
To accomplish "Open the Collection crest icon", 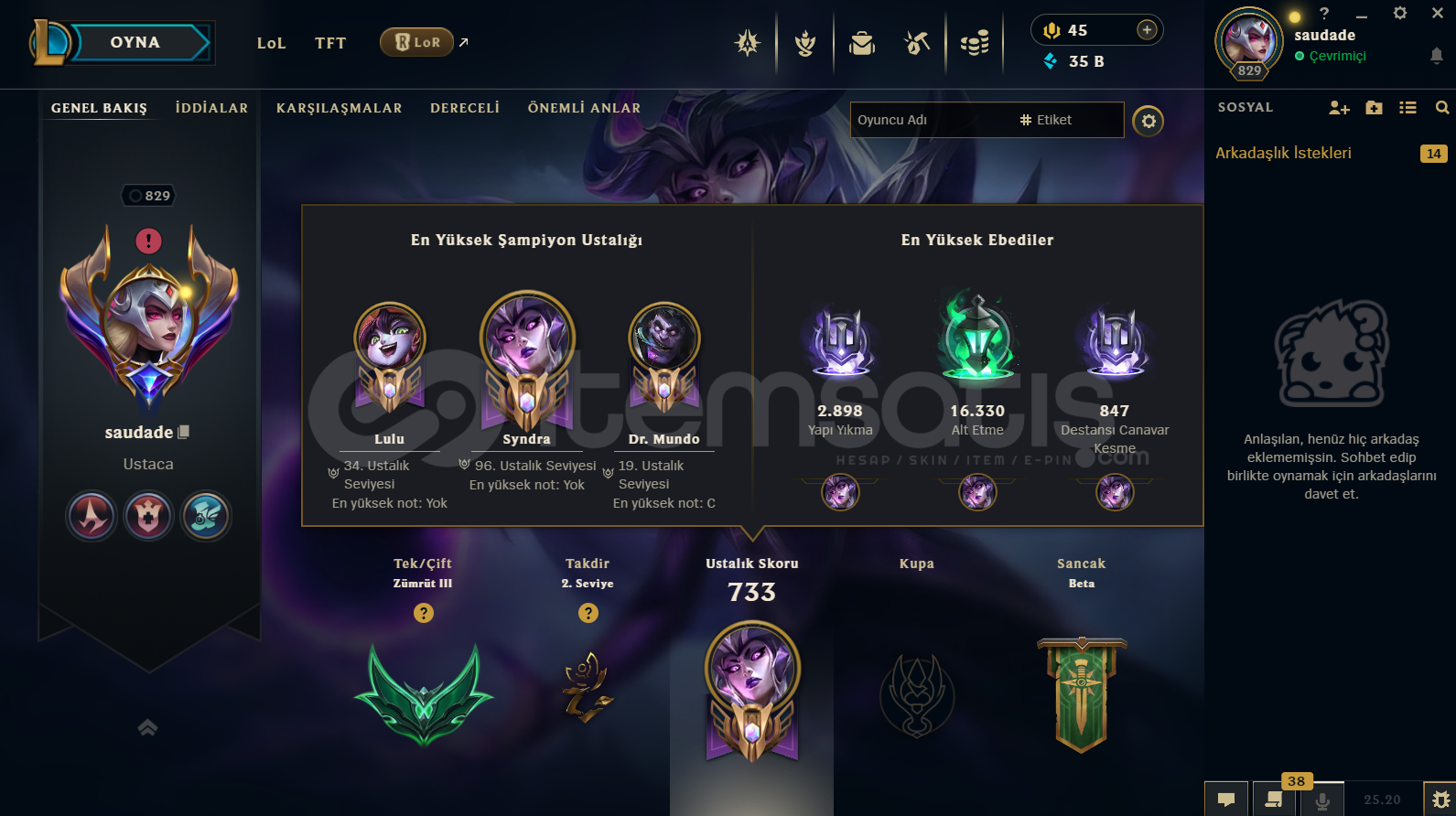I will coord(805,43).
